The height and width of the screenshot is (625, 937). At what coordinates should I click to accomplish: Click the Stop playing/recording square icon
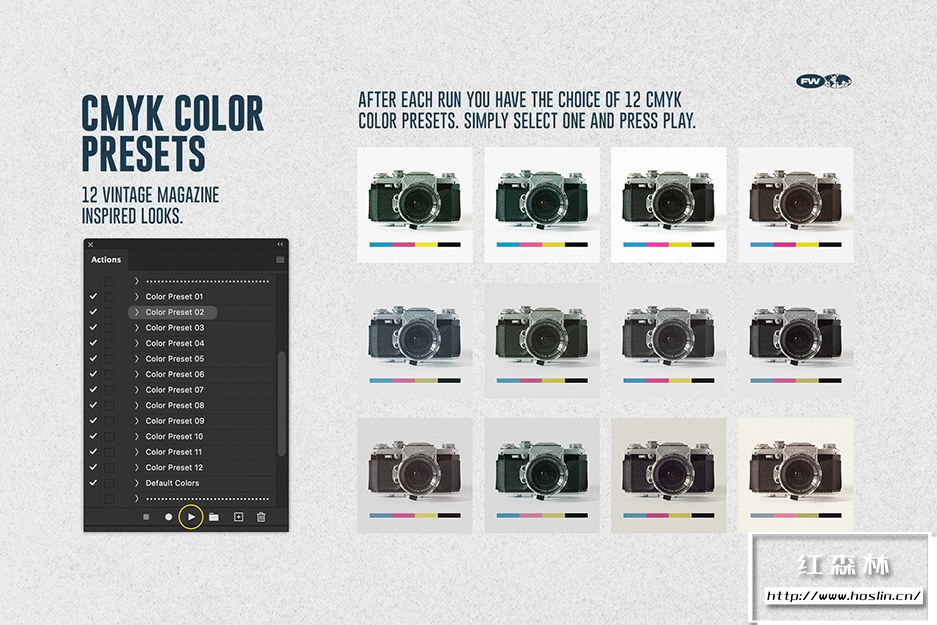(146, 517)
